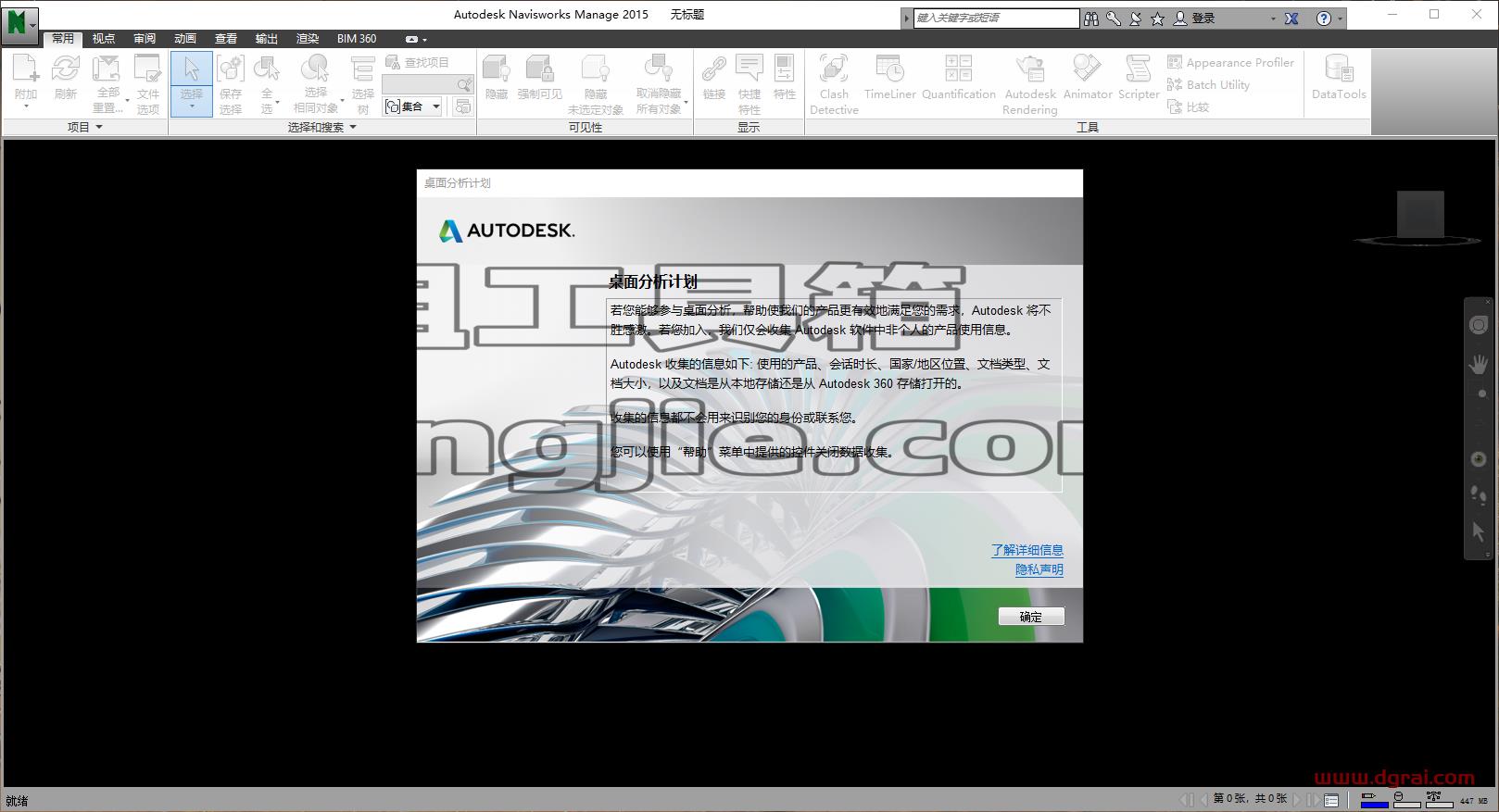Click the 确定 button in dialog
Viewport: 1499px width, 812px height.
pos(1031,617)
